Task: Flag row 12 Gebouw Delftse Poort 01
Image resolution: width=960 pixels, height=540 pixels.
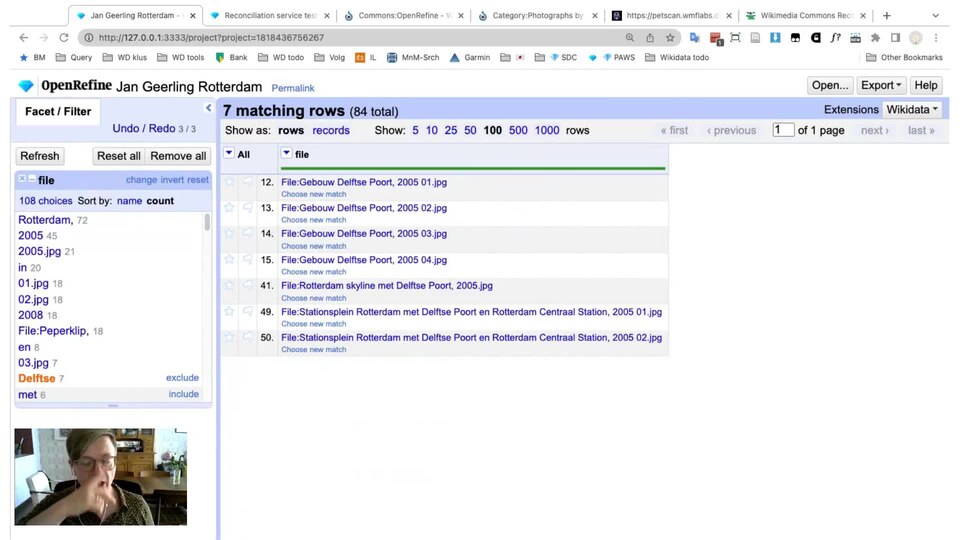Action: 247,182
